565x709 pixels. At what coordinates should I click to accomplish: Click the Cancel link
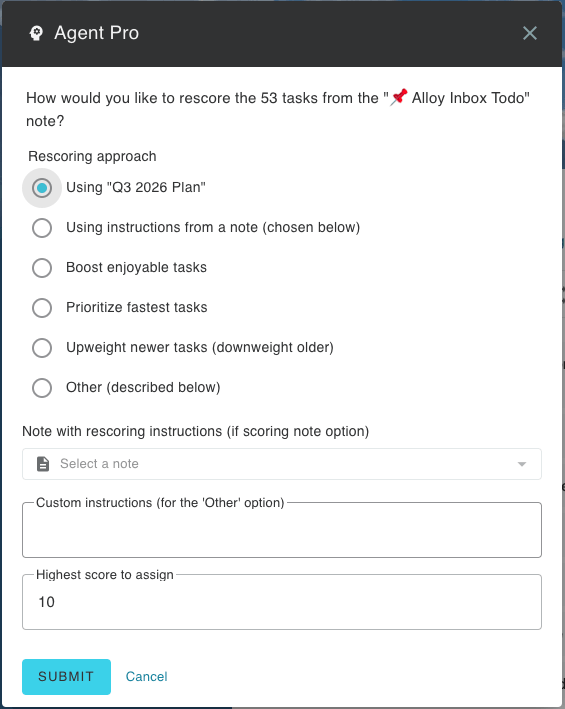click(146, 676)
